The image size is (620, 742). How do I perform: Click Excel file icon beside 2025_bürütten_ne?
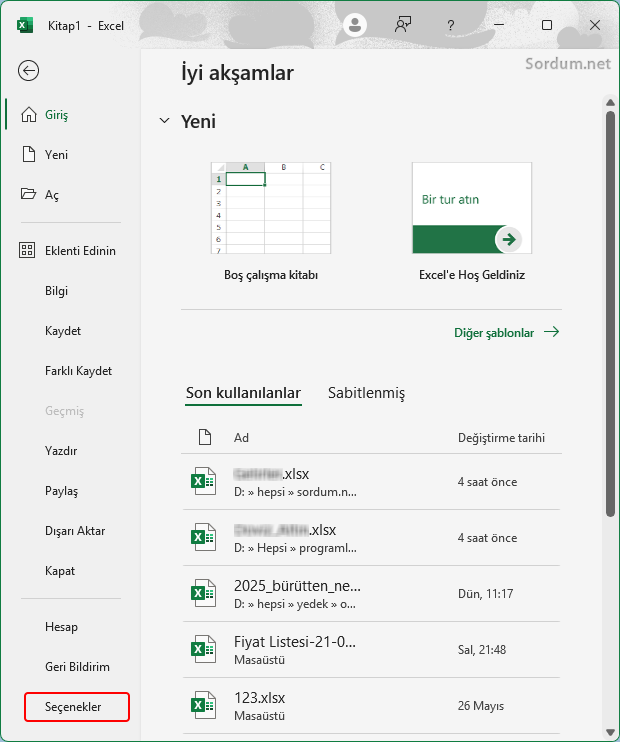pos(204,593)
